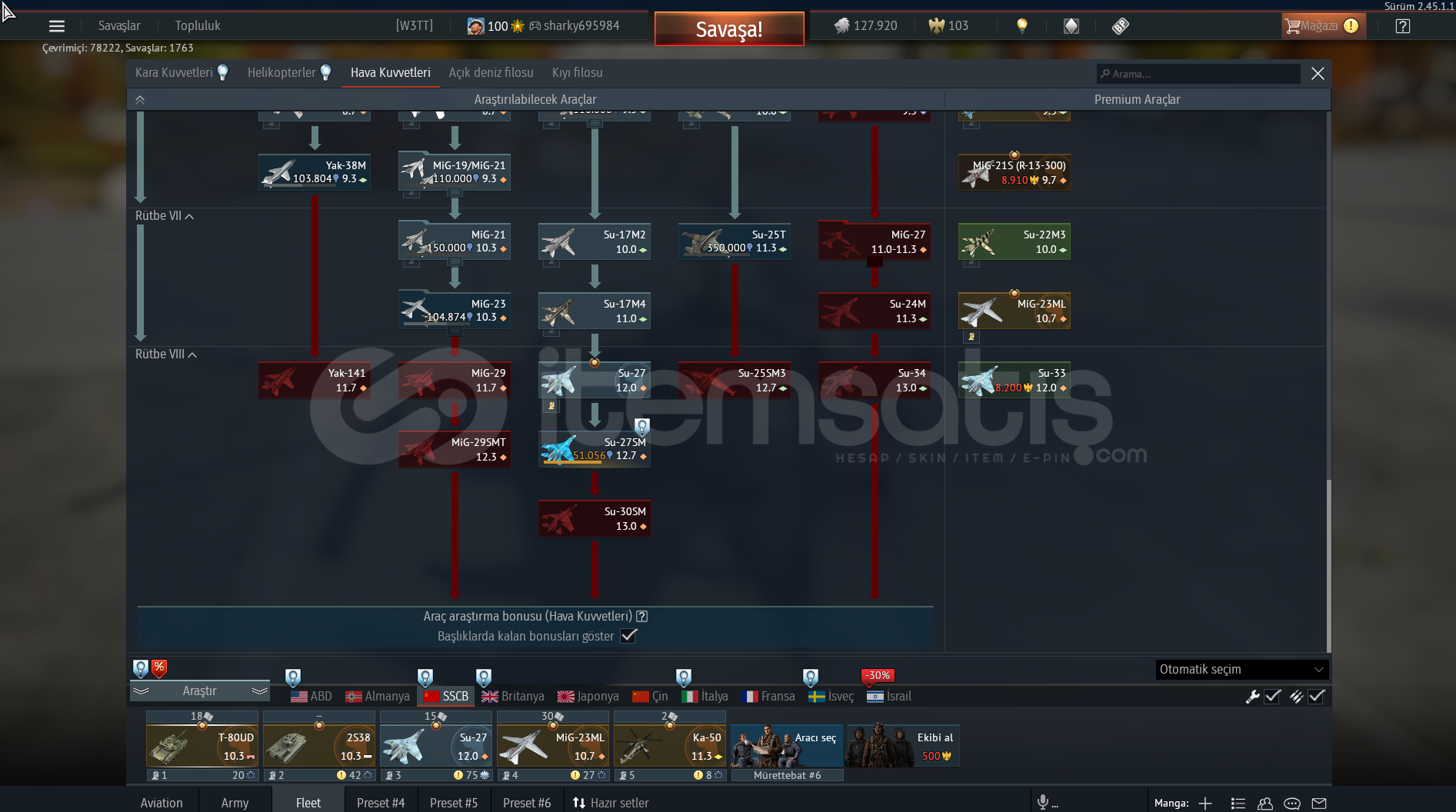Open the Mağaza shop button
The width and height of the screenshot is (1456, 812).
coord(1321,26)
